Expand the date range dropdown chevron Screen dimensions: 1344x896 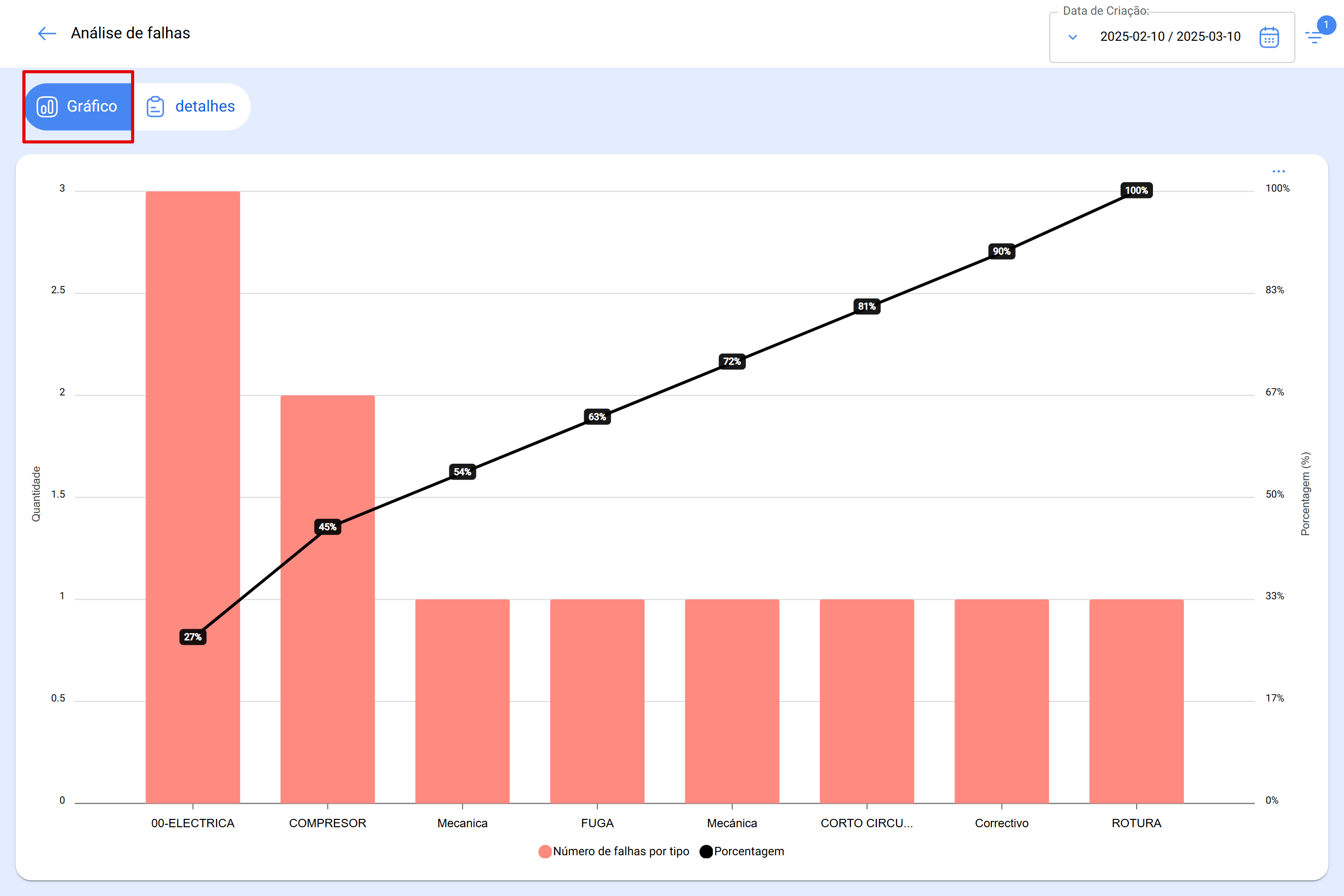coord(1072,37)
